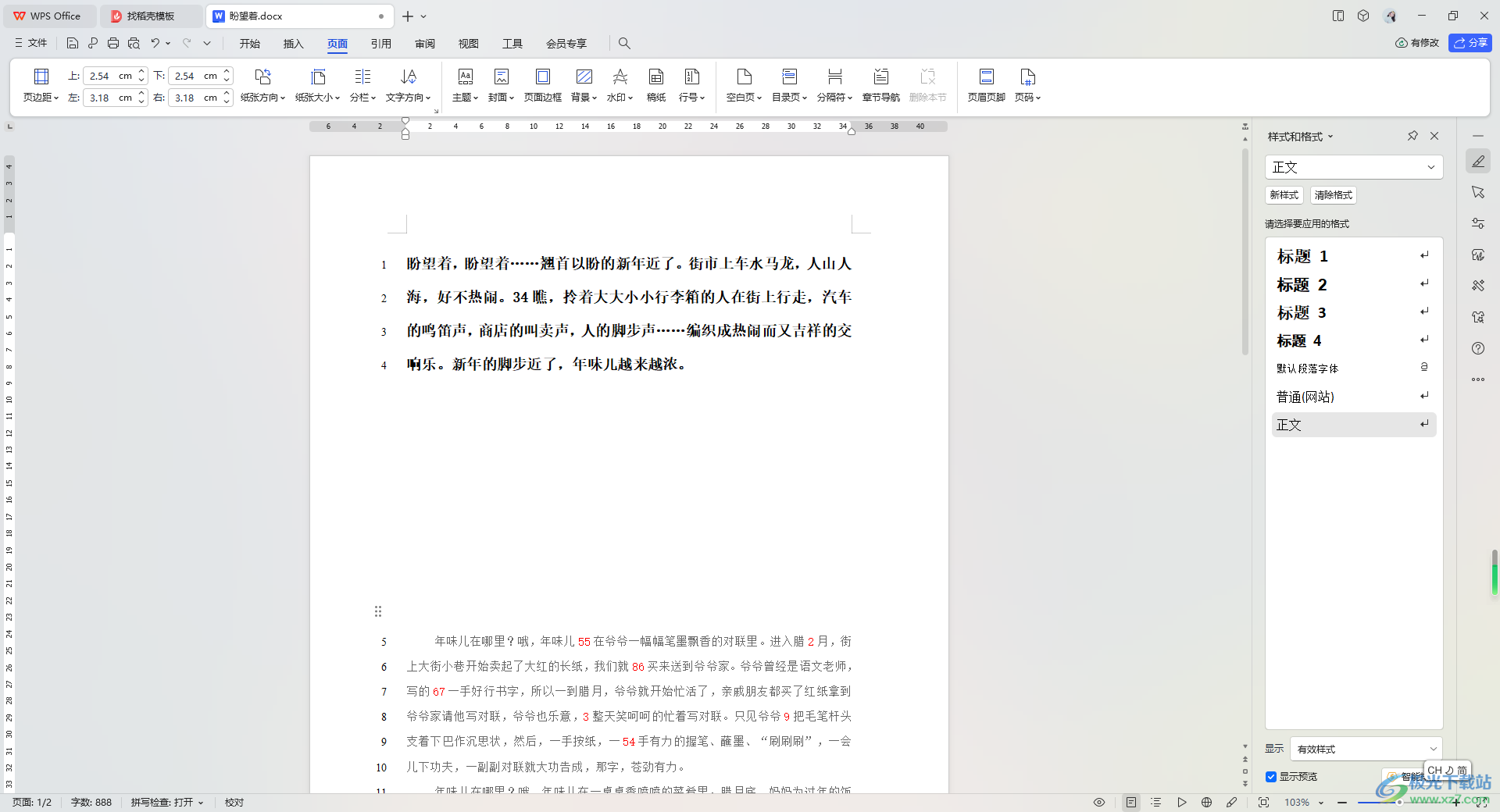Click the undo arrow
The height and width of the screenshot is (812, 1500).
[x=155, y=43]
